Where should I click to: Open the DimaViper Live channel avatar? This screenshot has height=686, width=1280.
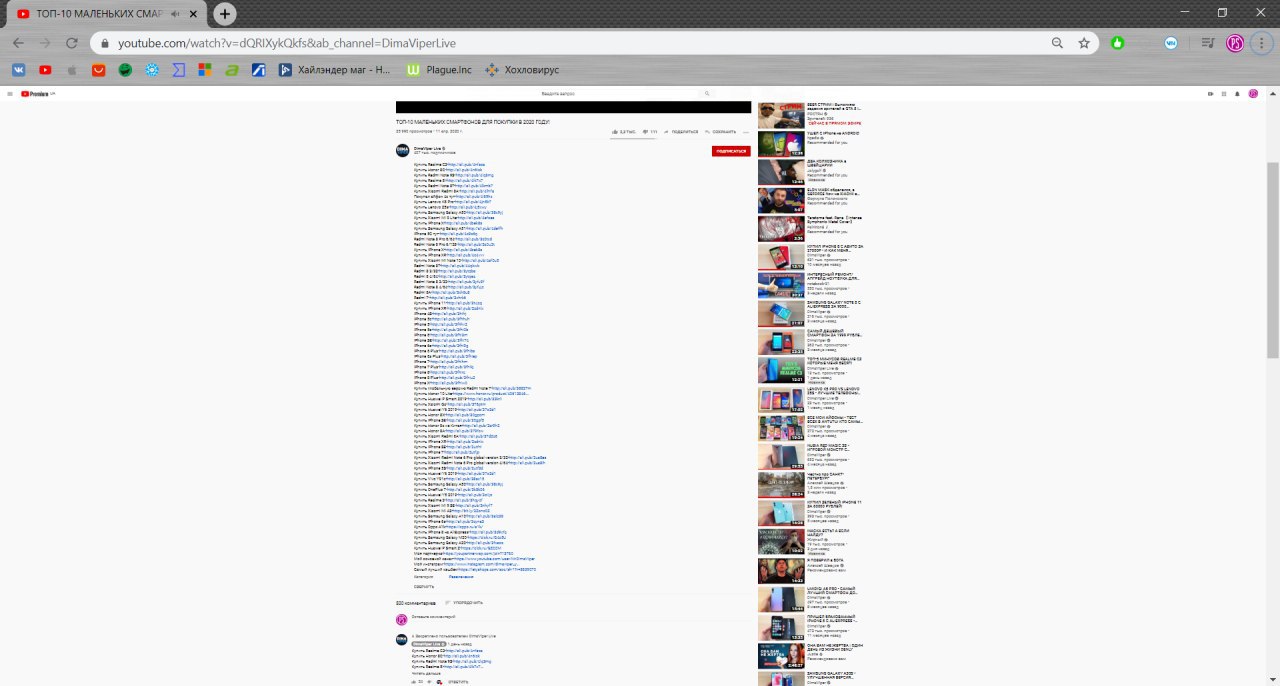(x=402, y=150)
